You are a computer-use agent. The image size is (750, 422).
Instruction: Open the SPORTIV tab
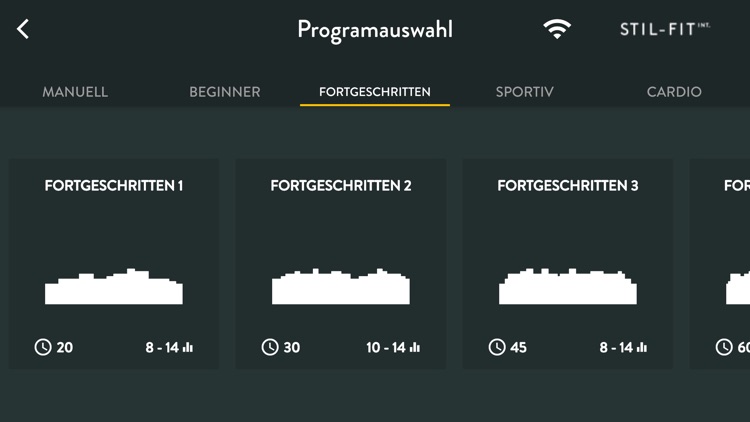coord(524,92)
